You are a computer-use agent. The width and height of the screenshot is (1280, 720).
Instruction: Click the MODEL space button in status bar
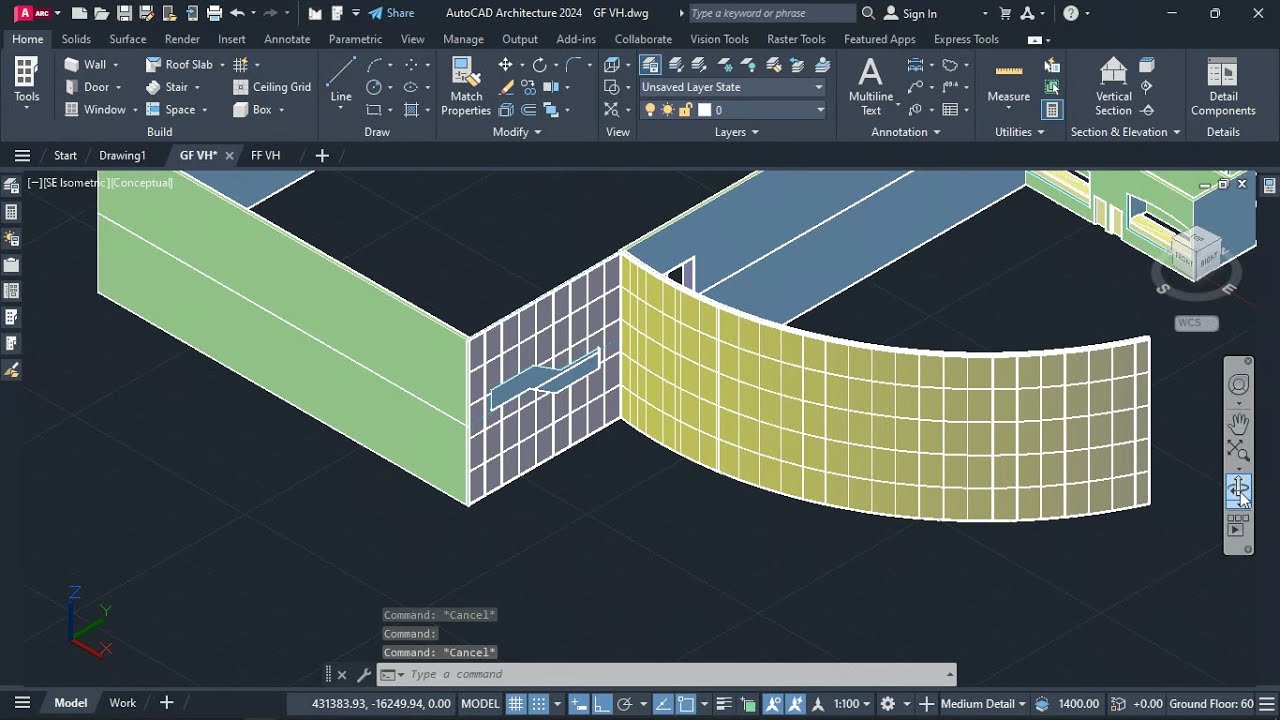pyautogui.click(x=480, y=704)
